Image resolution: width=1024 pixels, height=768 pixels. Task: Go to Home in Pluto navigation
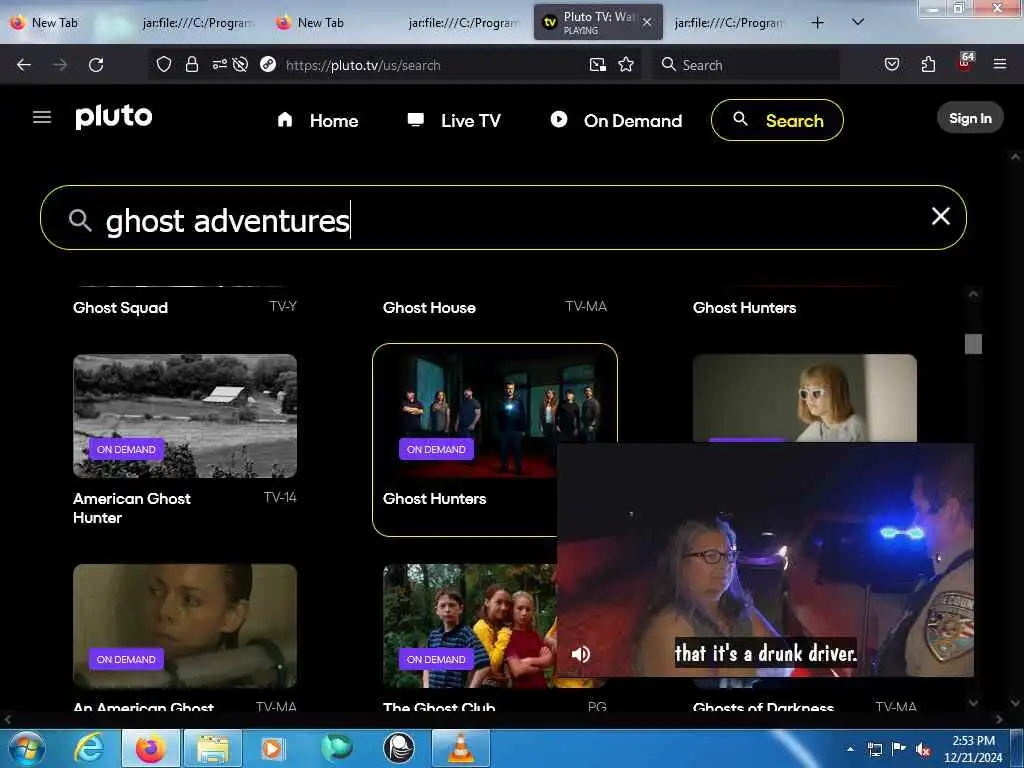coord(318,120)
